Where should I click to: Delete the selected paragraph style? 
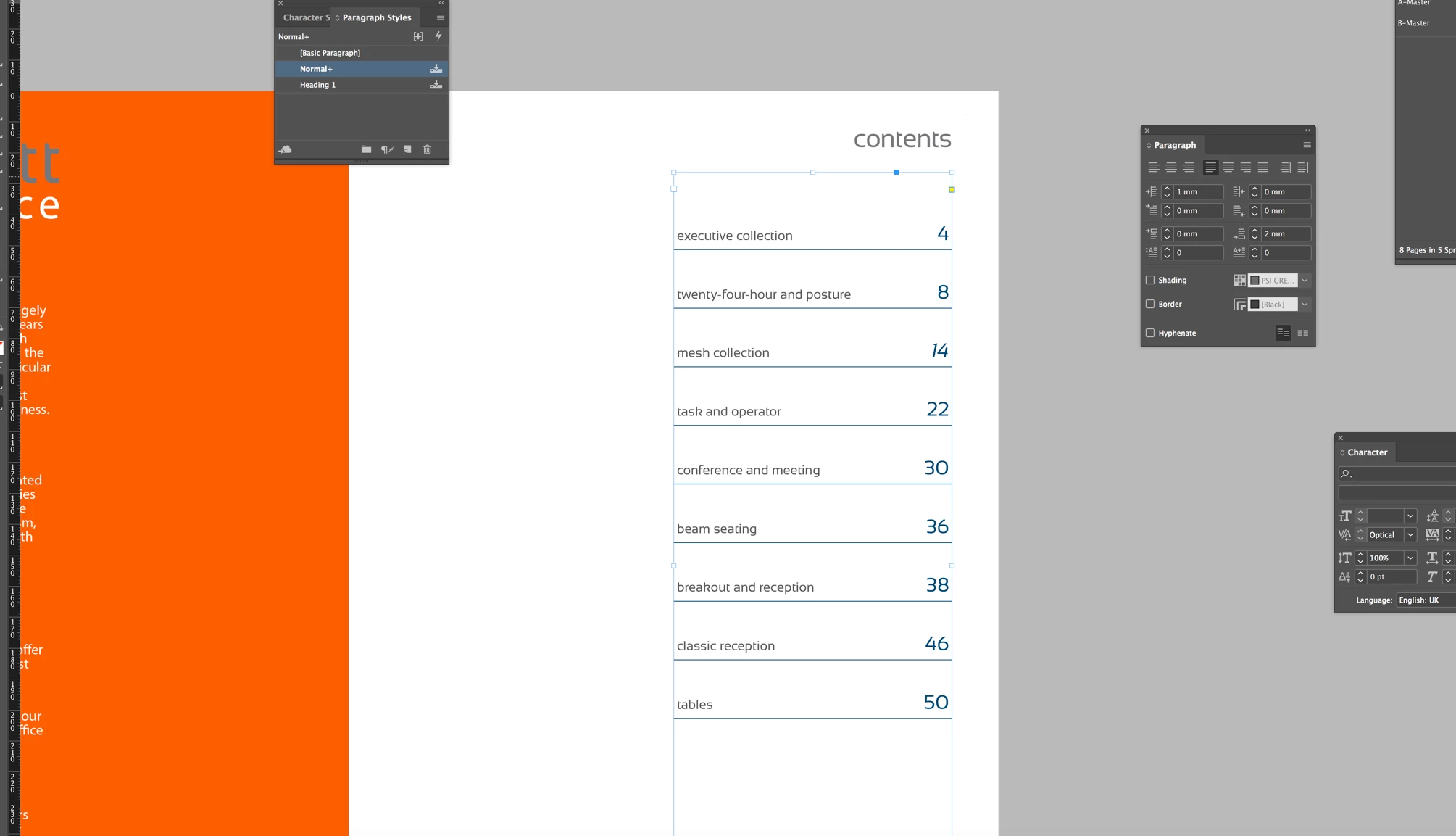tap(428, 149)
